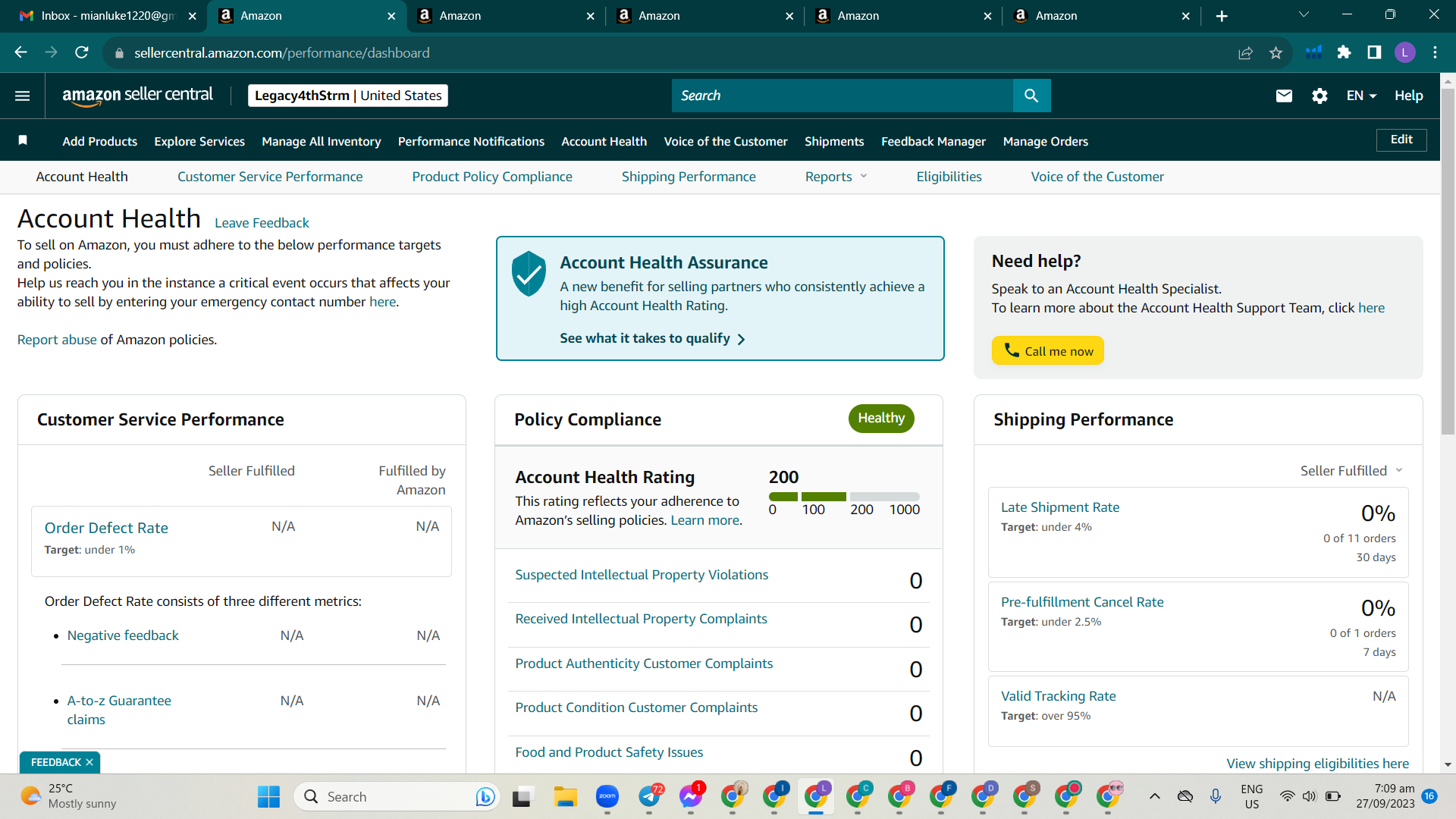Focus the Seller Central search field
The image size is (1456, 819).
843,96
